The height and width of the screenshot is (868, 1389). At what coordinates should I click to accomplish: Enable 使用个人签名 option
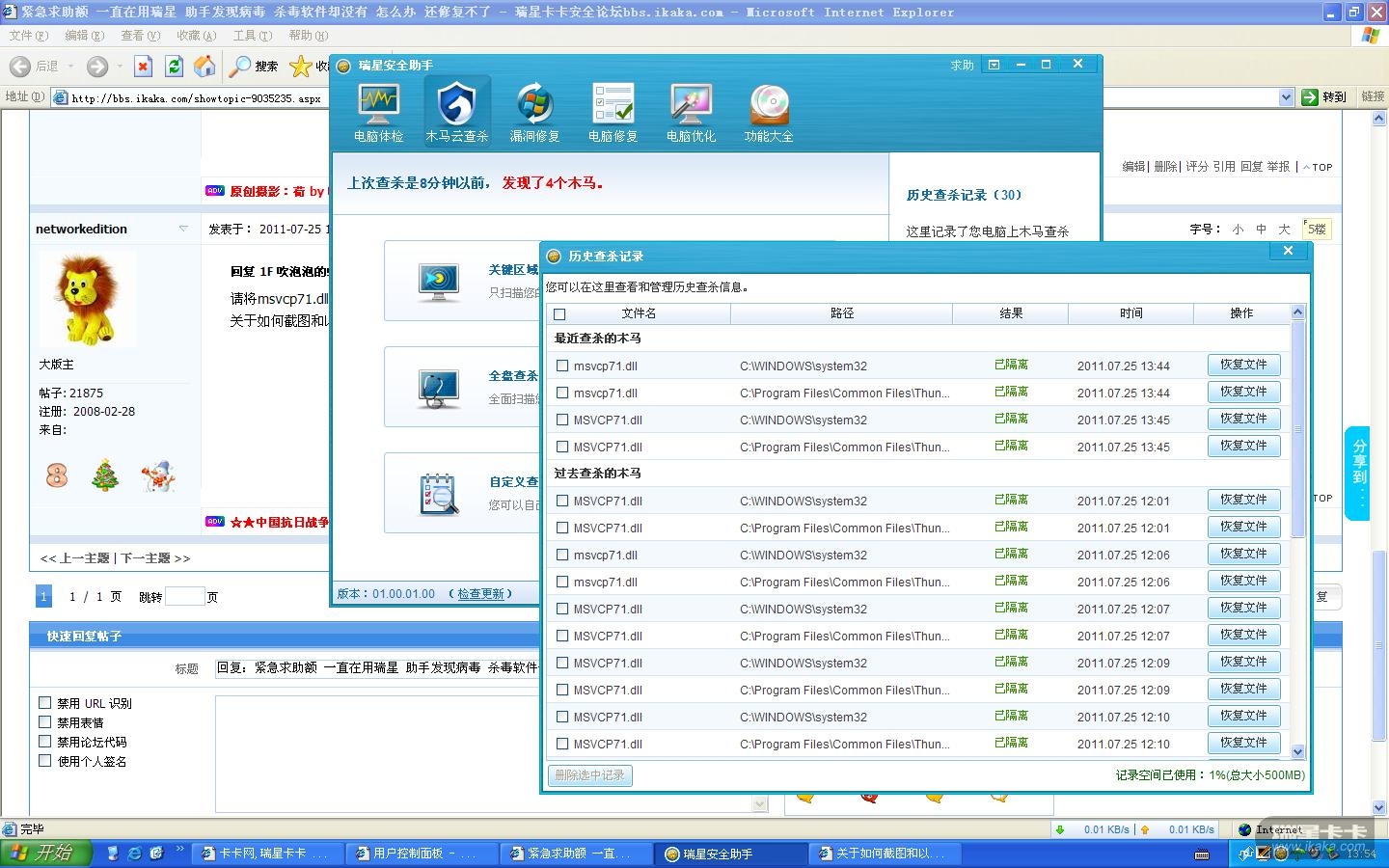(44, 761)
